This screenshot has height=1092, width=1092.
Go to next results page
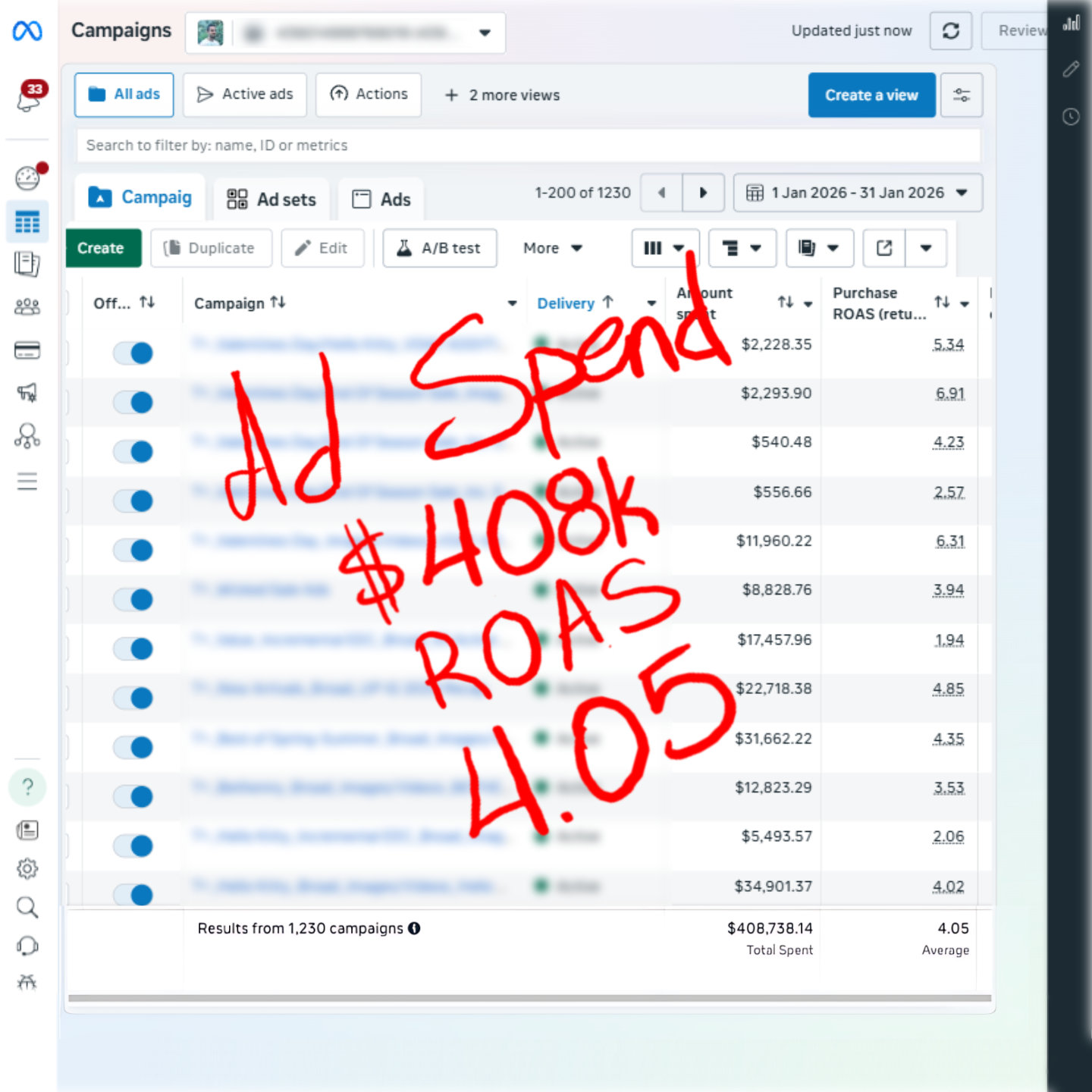(704, 193)
